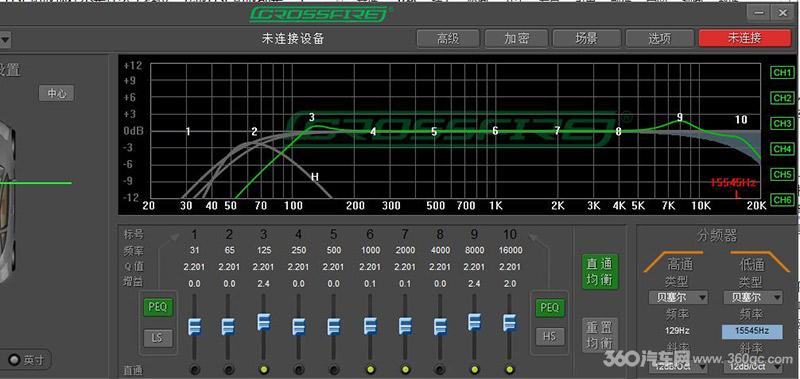Click EQ node 3 on the curve
Viewport: 800px width, 379px height.
click(312, 118)
